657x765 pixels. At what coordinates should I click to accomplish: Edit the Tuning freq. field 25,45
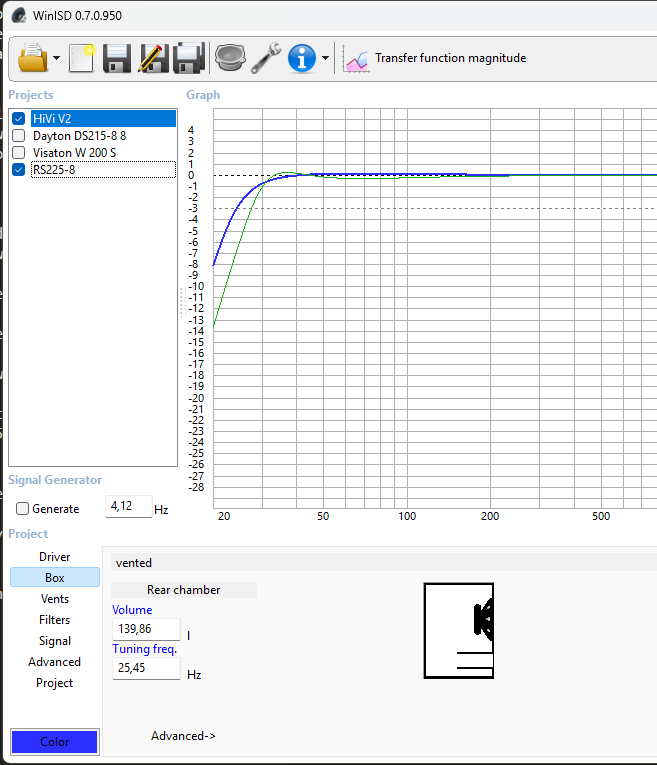point(146,668)
